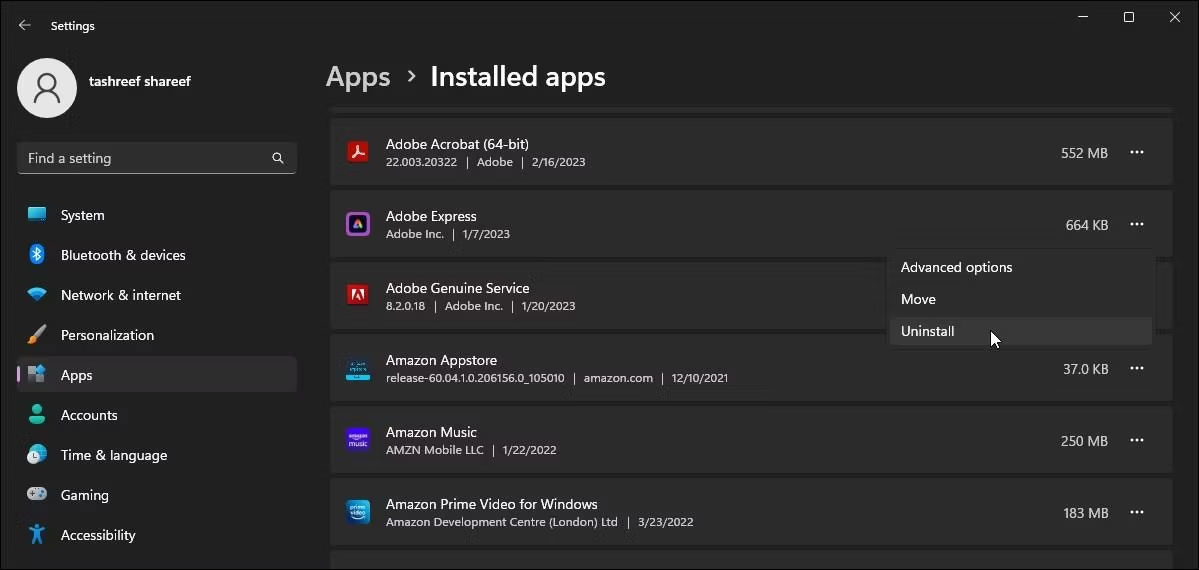The height and width of the screenshot is (570, 1199).
Task: Click the Adobe Genuine Service icon
Action: tap(358, 295)
